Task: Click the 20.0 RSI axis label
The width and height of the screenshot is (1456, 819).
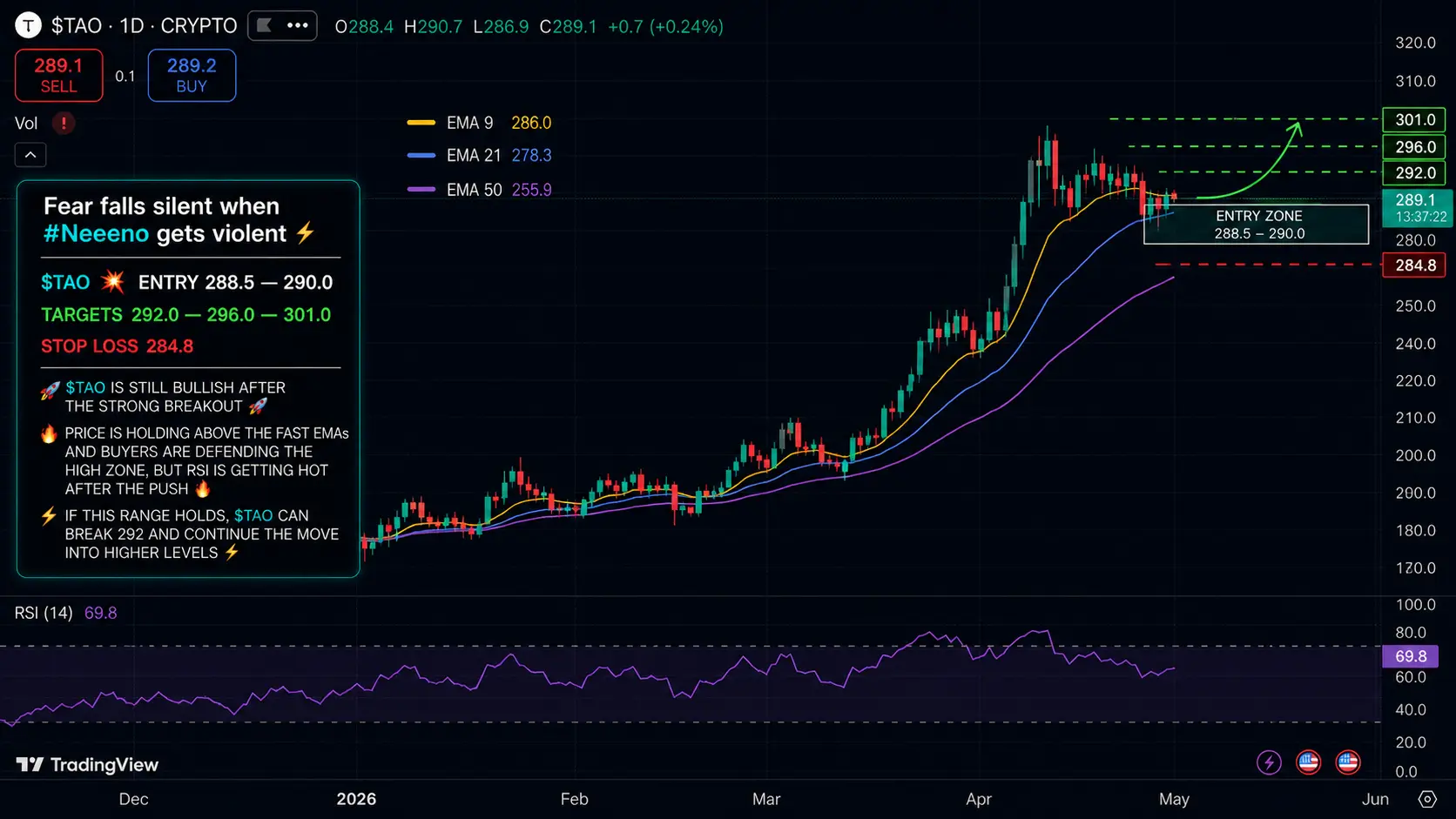Action: (x=1411, y=742)
